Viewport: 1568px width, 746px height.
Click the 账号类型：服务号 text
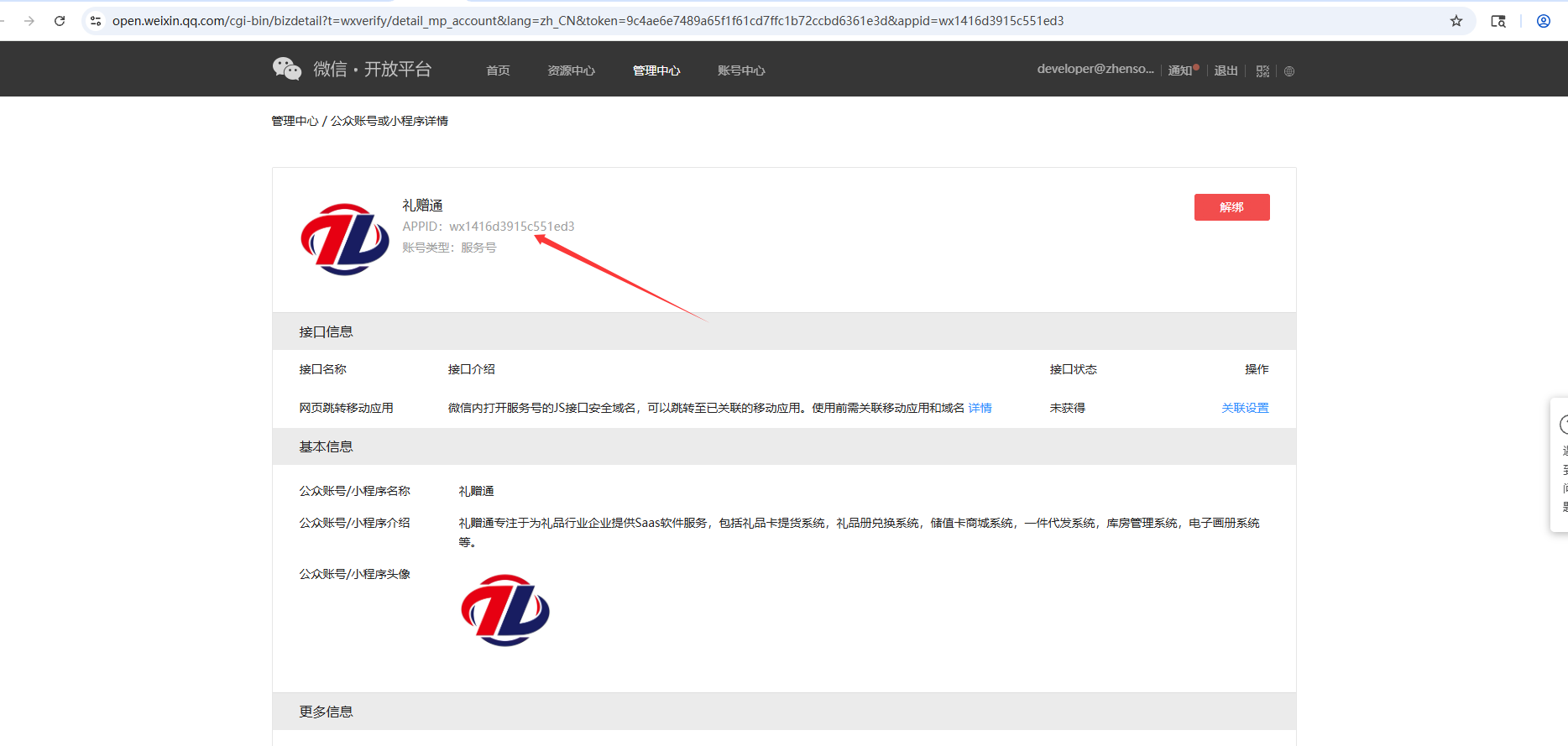click(x=449, y=248)
